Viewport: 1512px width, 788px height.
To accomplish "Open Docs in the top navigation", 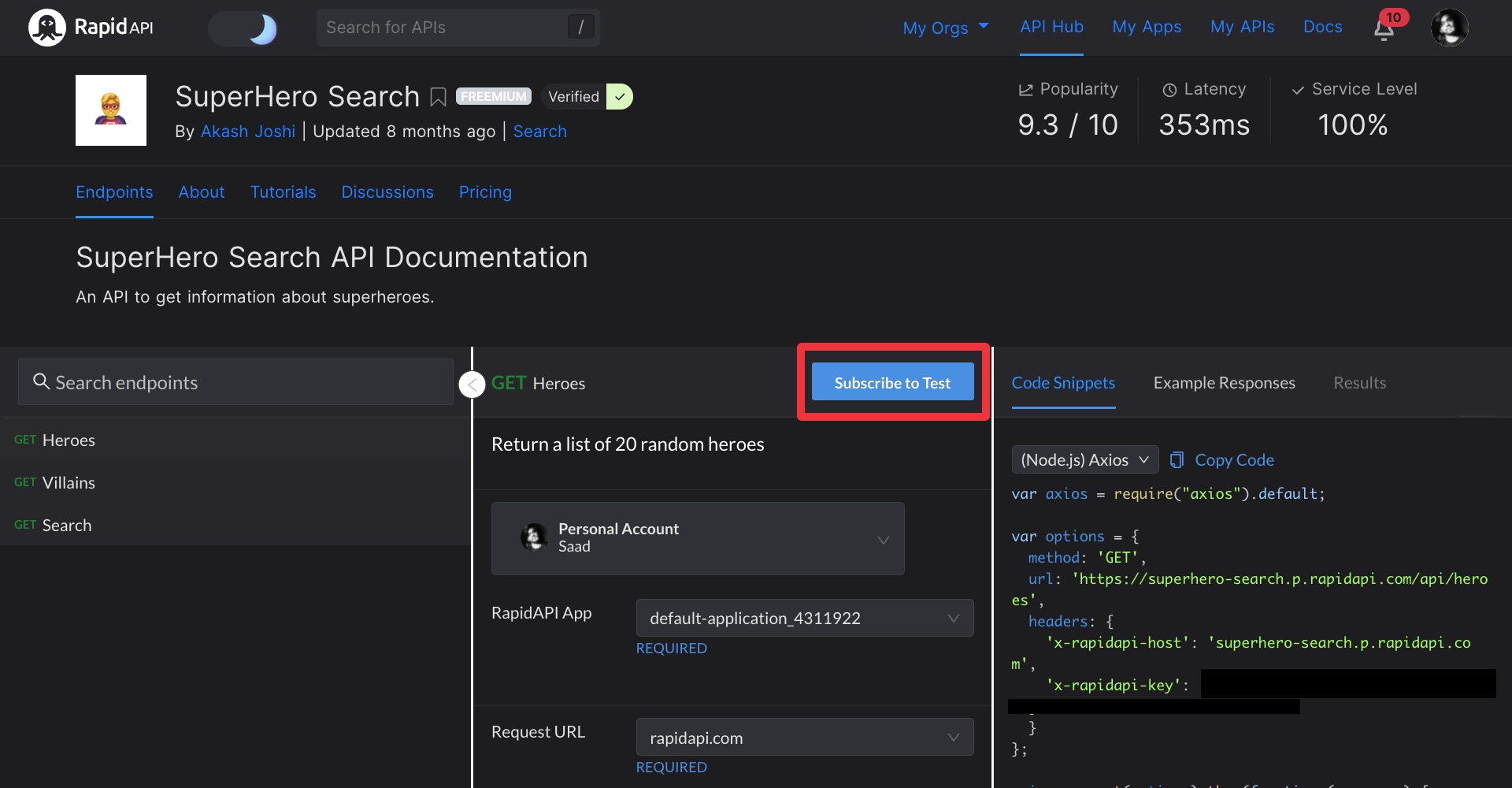I will pyautogui.click(x=1322, y=27).
